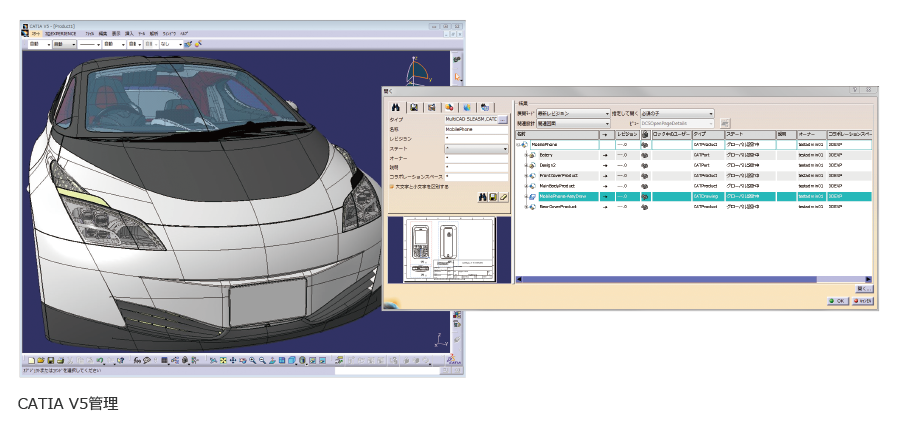900x430 pixels.
Task: Click Undo arrow in CATIA bottom toolbar
Action: [x=100, y=361]
